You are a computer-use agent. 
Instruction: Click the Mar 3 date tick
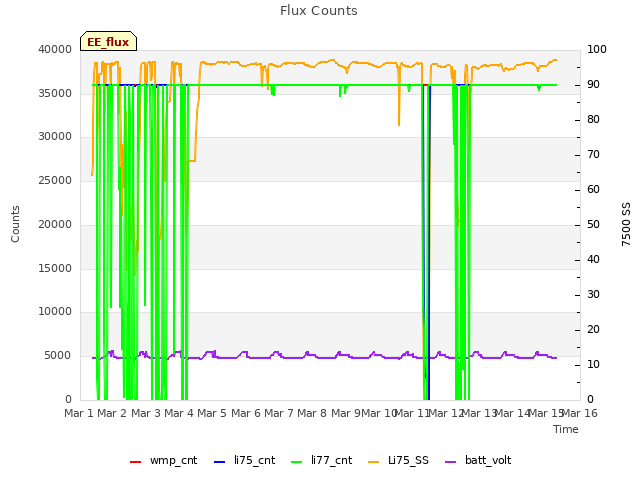[x=146, y=413]
